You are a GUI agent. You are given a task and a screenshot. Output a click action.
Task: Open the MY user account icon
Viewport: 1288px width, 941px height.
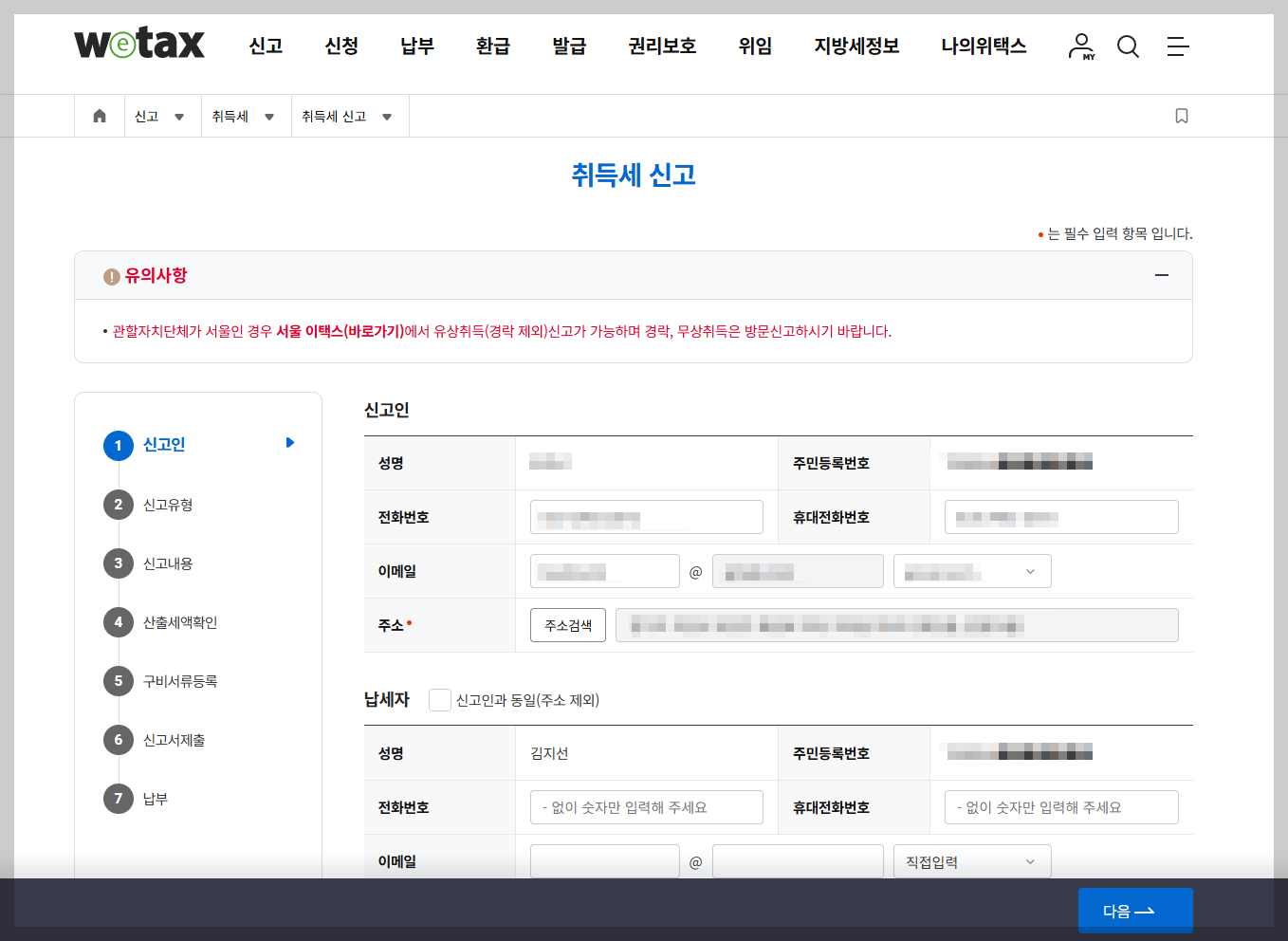[1081, 46]
